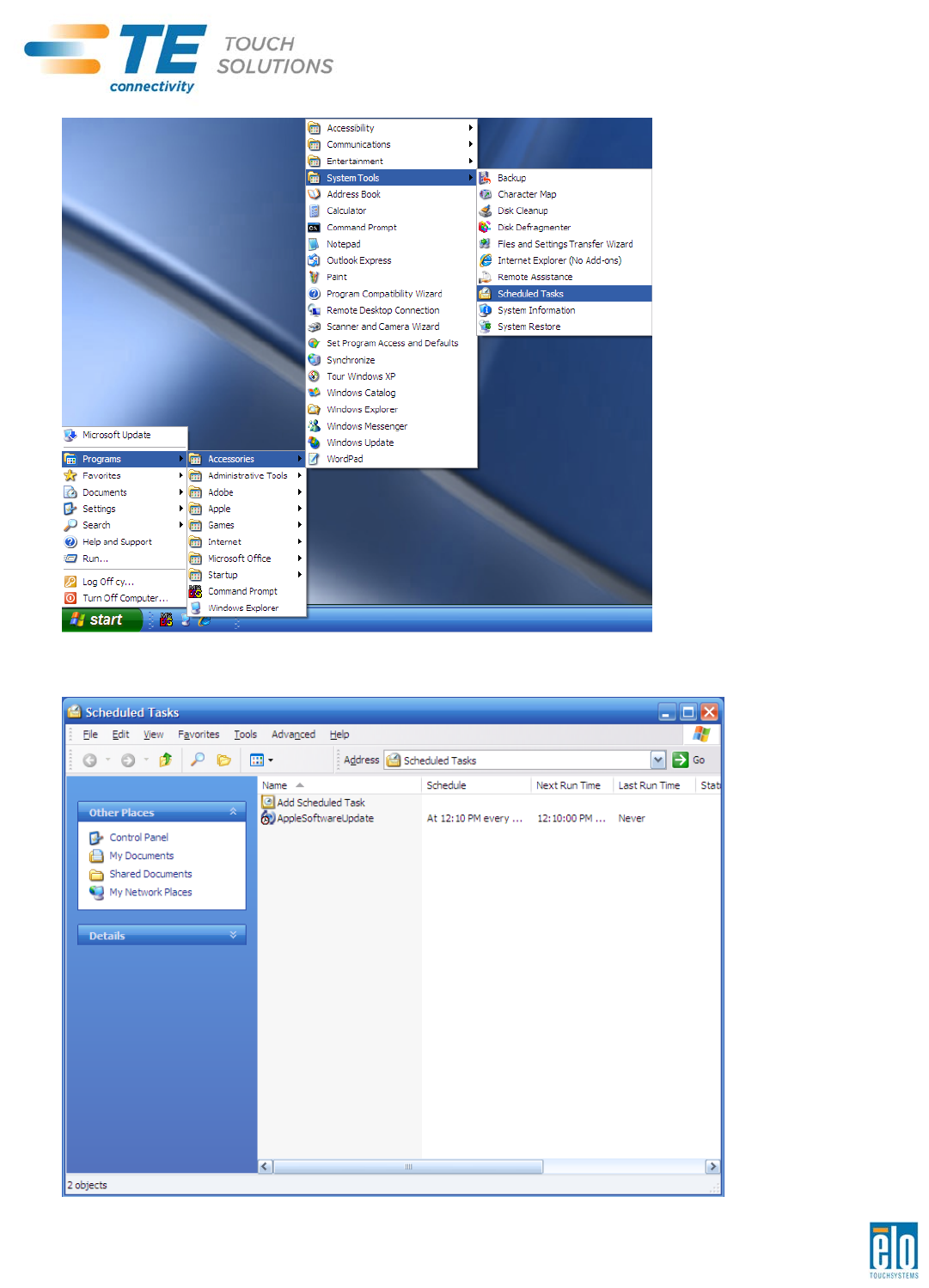Click Run... in the Start menu

coord(125,559)
